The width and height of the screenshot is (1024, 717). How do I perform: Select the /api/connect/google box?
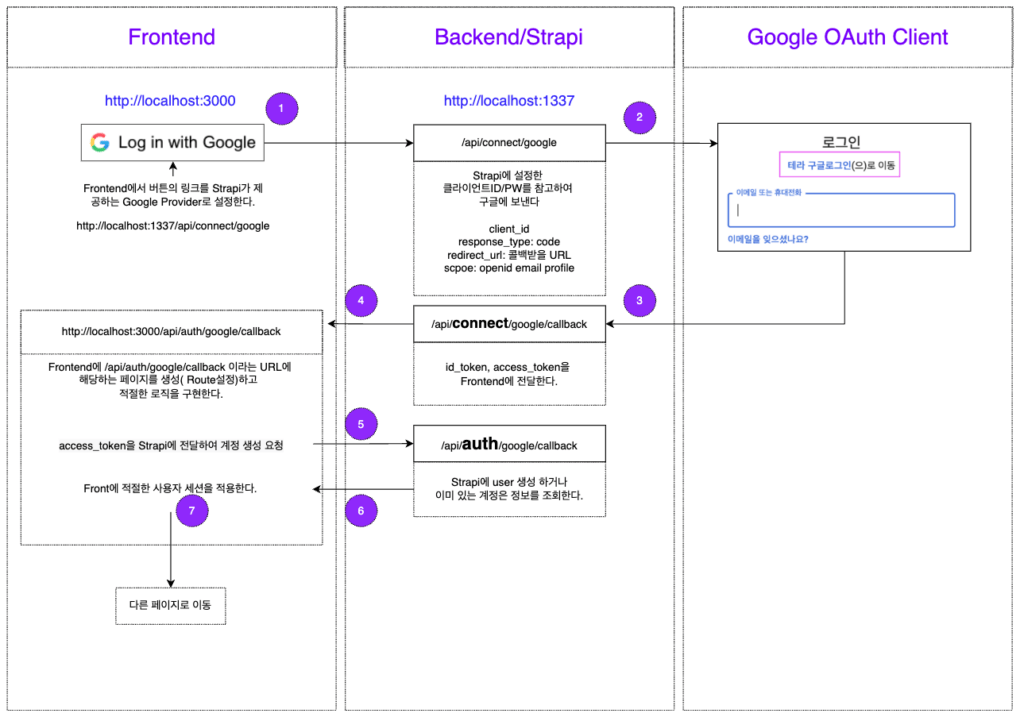509,144
